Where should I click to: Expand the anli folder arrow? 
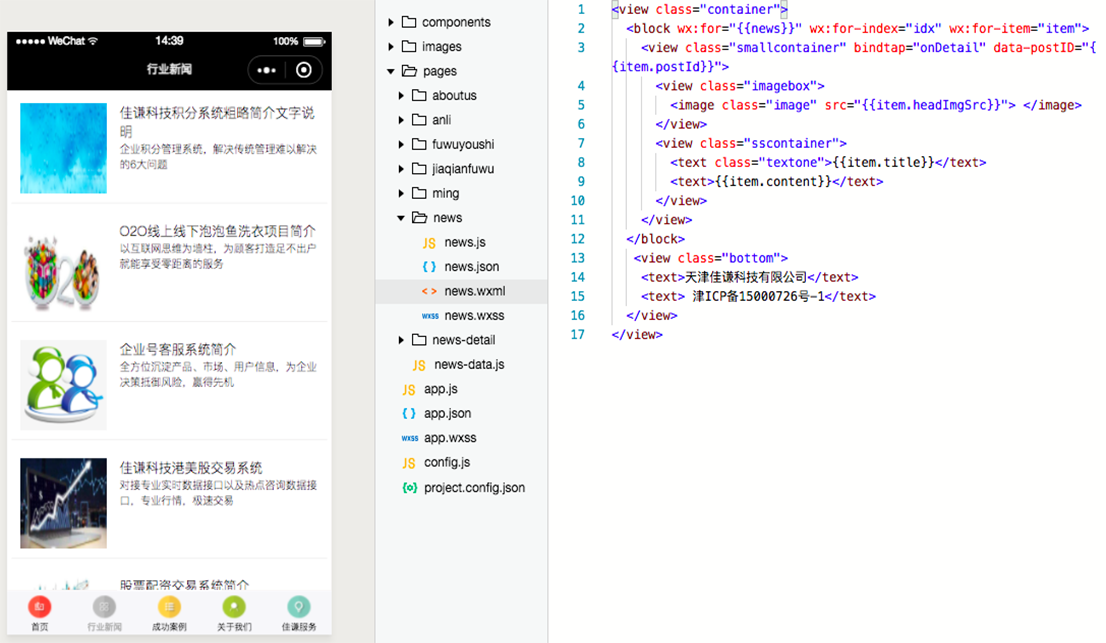coord(401,119)
